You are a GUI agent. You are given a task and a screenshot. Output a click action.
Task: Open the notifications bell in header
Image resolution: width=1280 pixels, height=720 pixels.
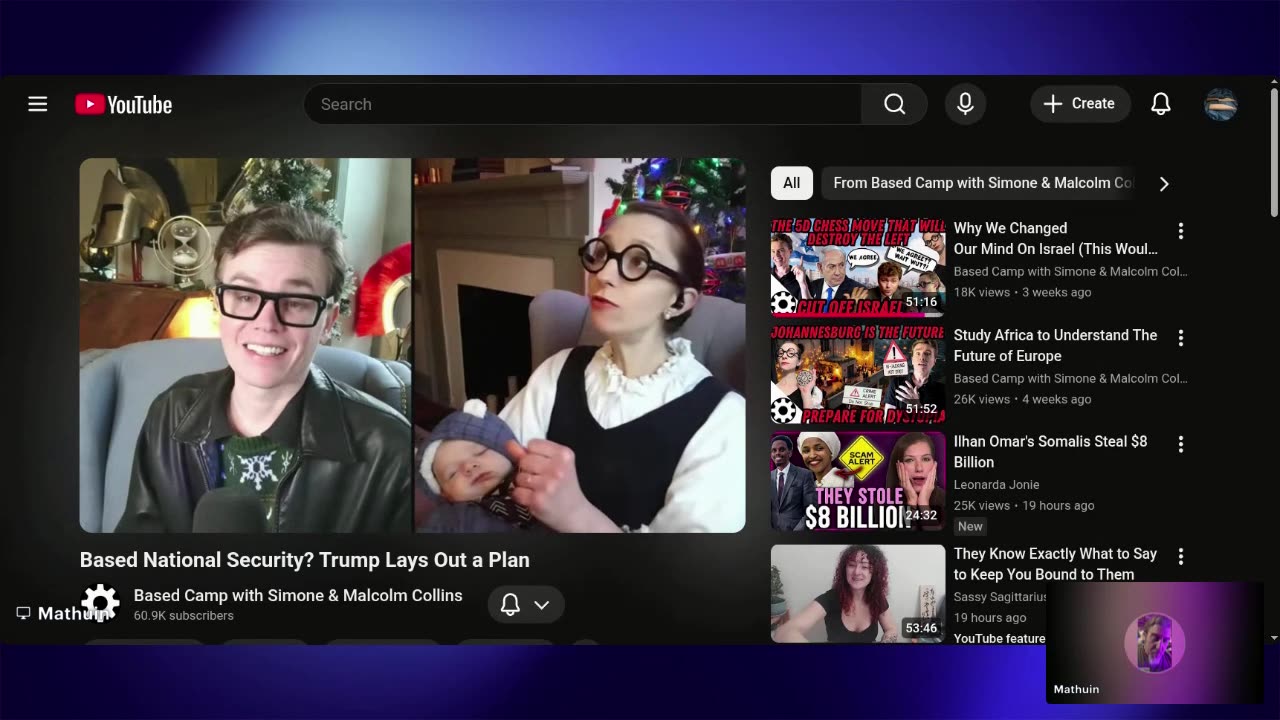pyautogui.click(x=1161, y=104)
